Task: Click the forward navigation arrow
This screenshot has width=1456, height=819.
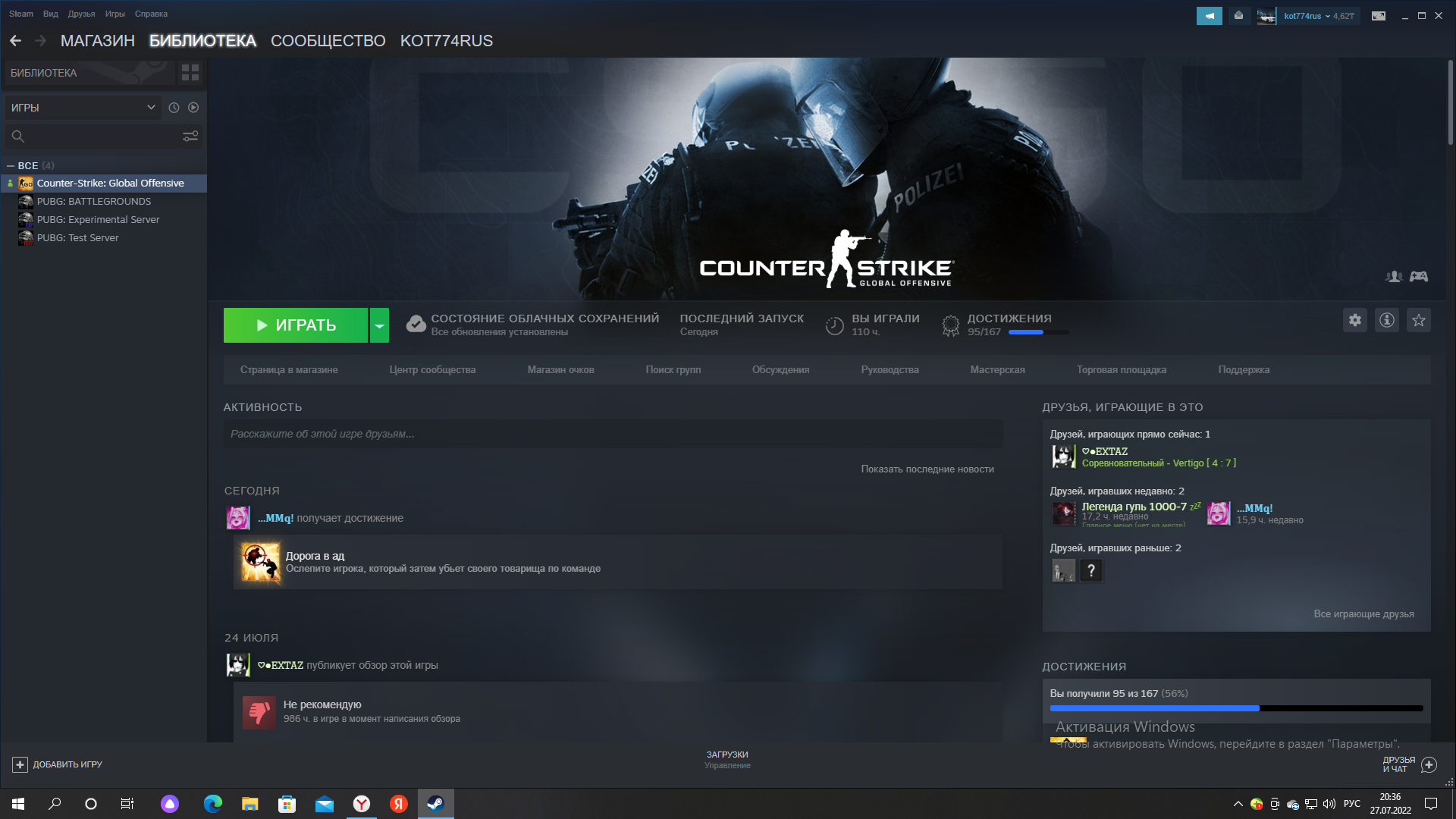Action: (x=41, y=41)
